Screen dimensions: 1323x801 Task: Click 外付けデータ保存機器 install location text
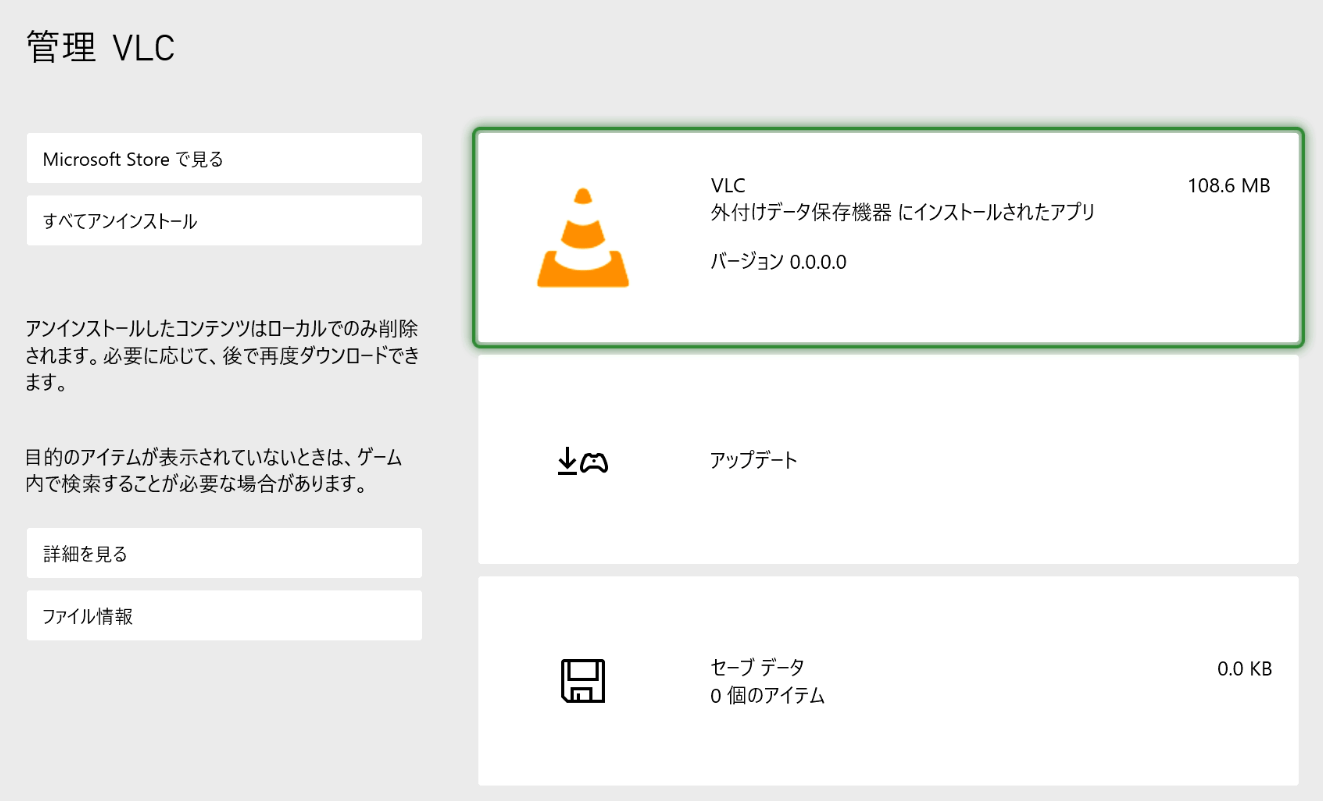point(903,213)
